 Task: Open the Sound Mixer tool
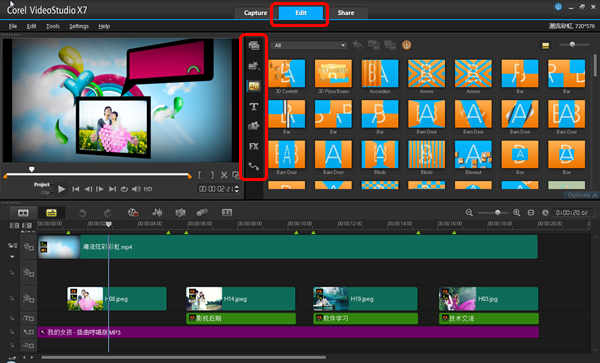(157, 213)
